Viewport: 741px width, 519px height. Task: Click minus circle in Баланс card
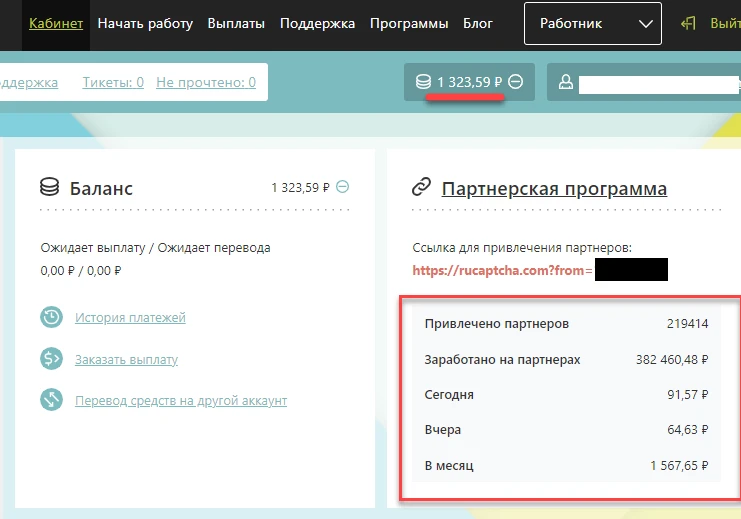(x=343, y=187)
